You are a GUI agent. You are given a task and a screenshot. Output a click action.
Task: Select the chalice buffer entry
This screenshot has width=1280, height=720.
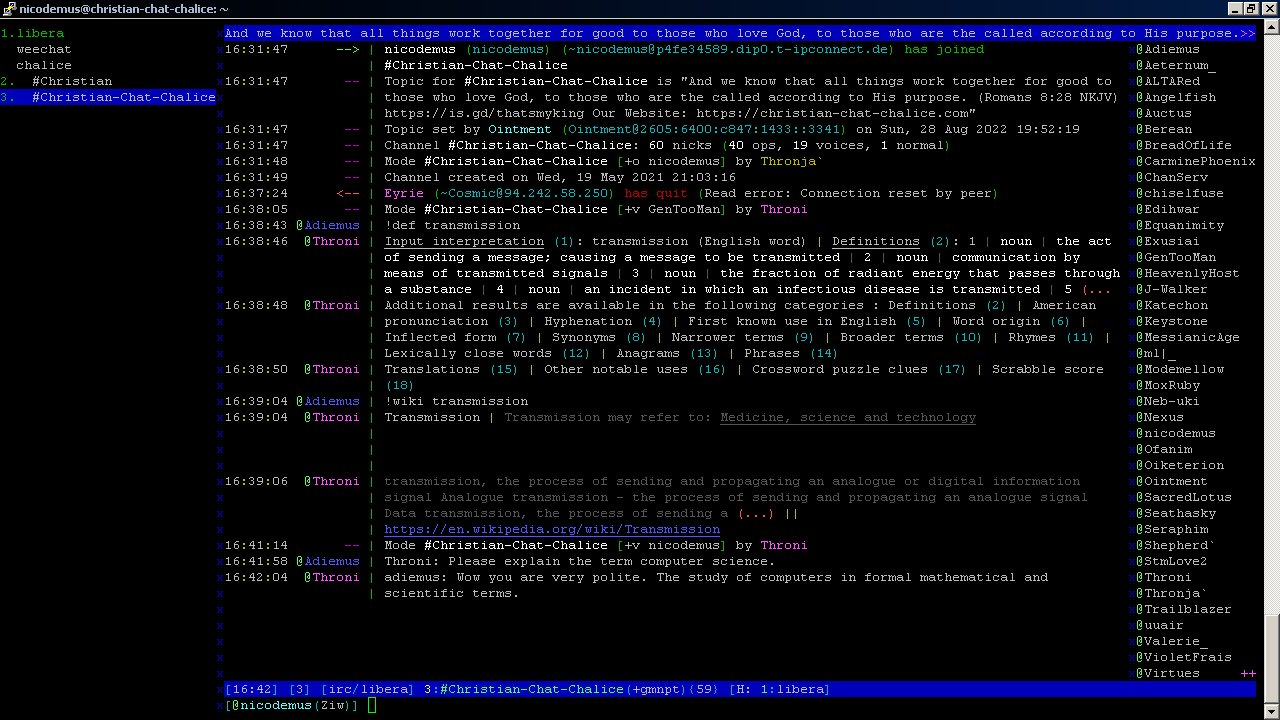[x=43, y=65]
